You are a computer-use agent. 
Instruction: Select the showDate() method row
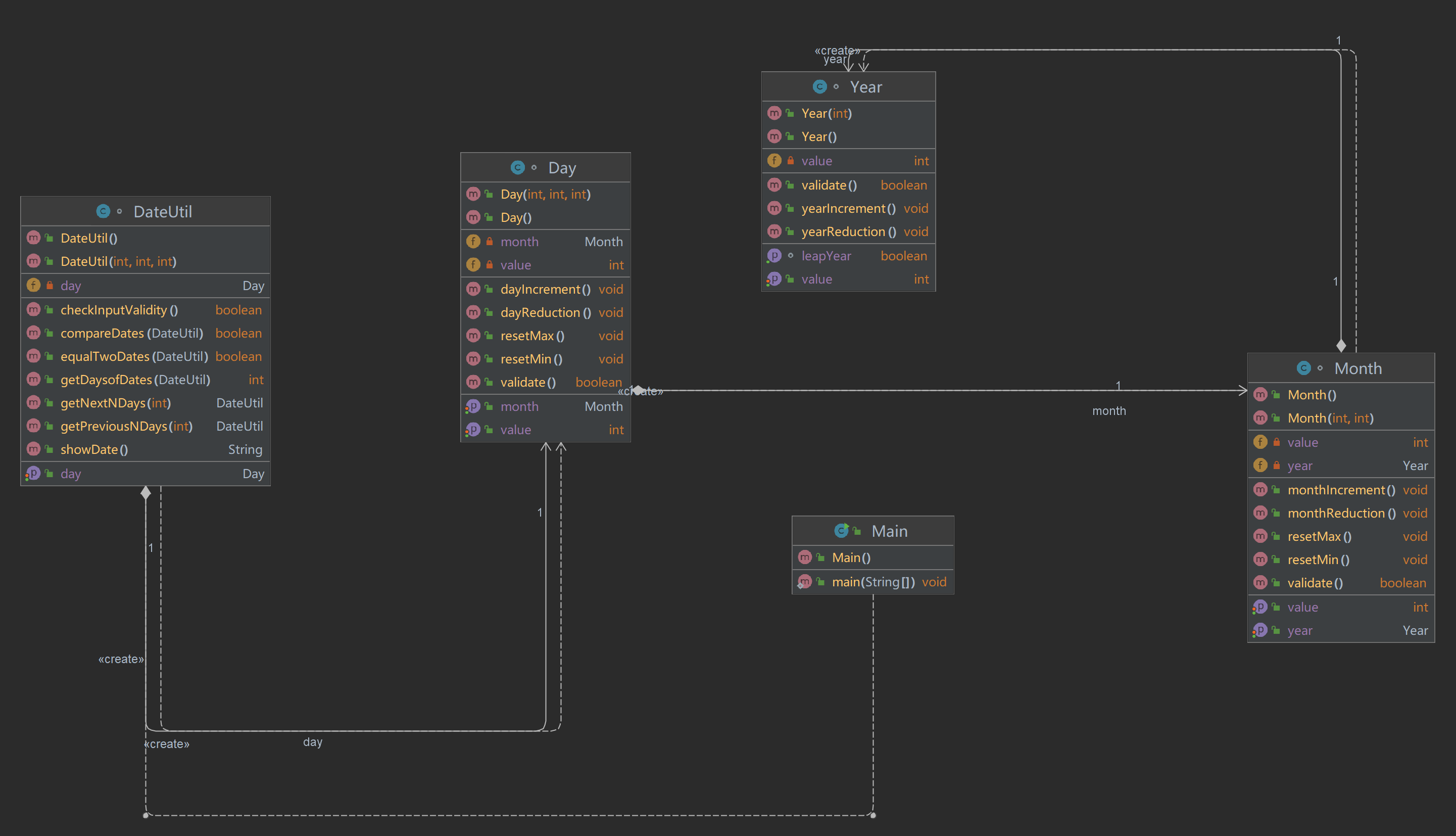click(x=94, y=449)
